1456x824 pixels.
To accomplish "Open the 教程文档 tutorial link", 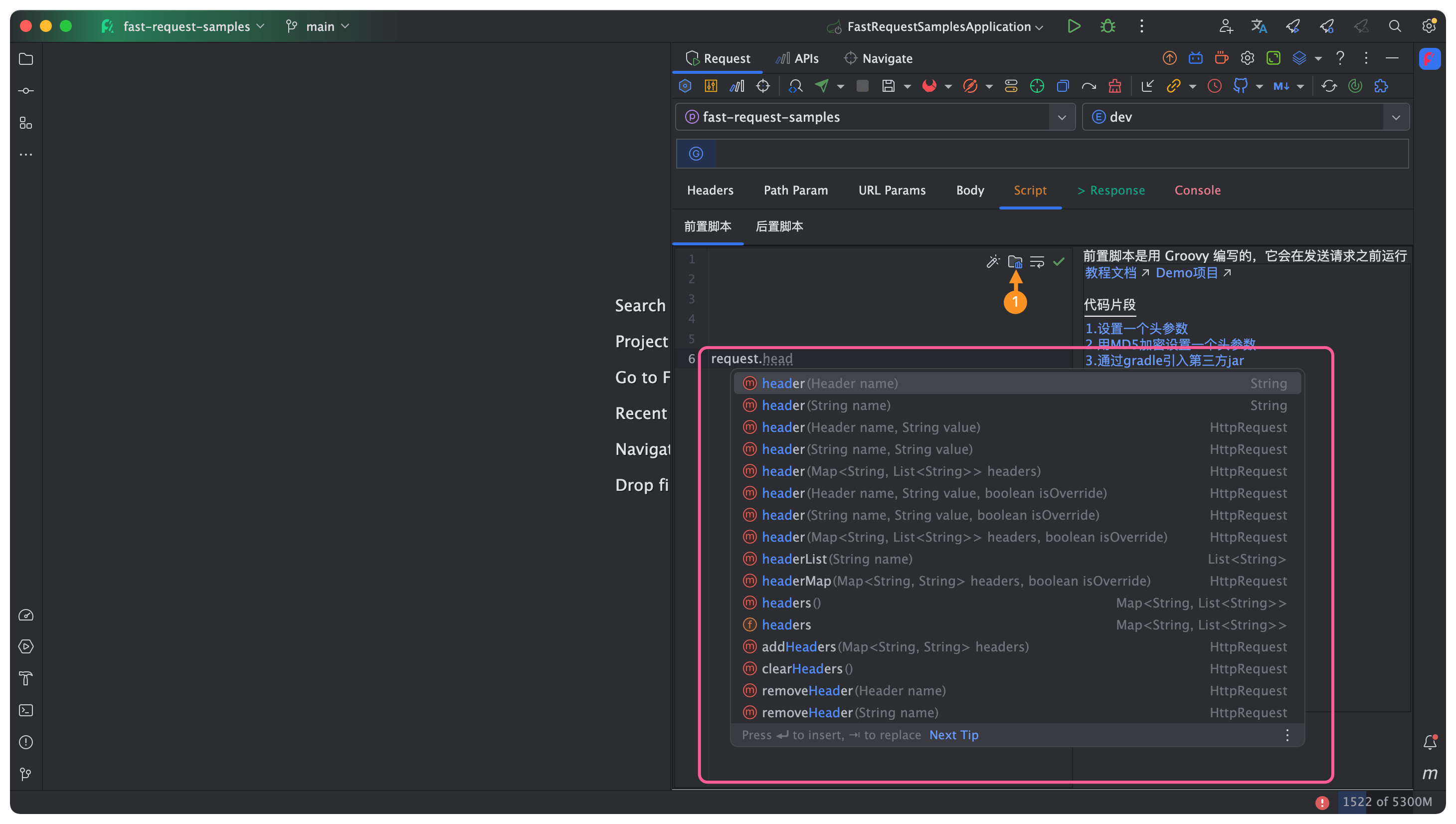I will (x=1110, y=273).
